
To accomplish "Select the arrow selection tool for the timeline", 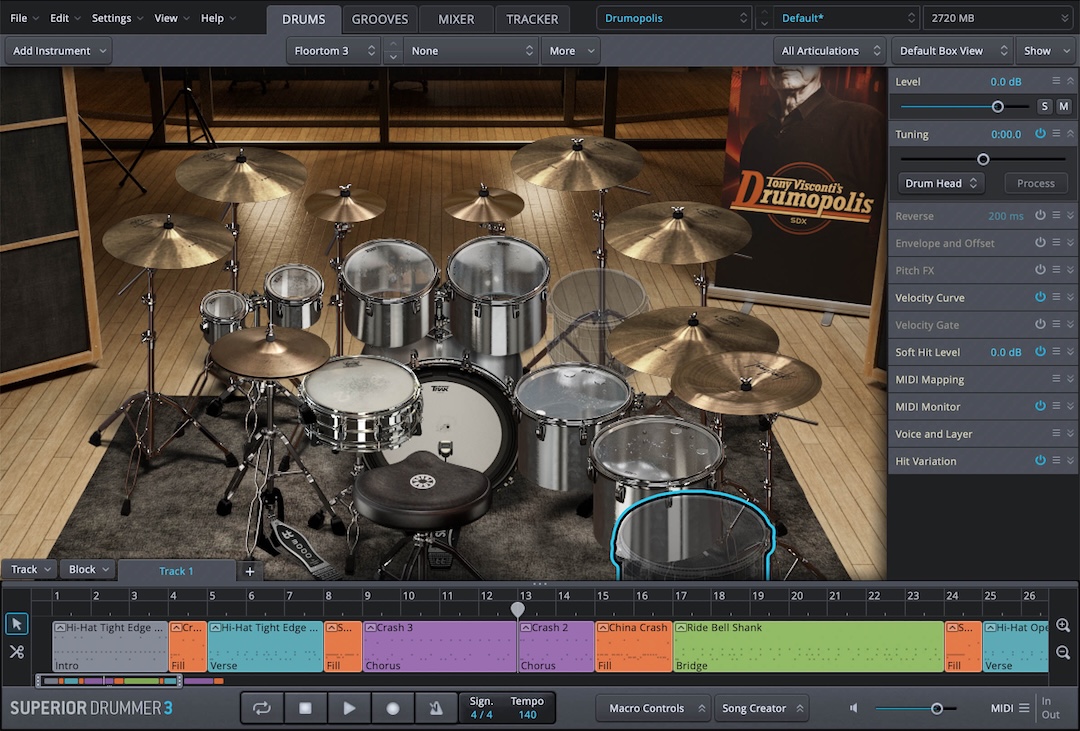I will tap(16, 624).
